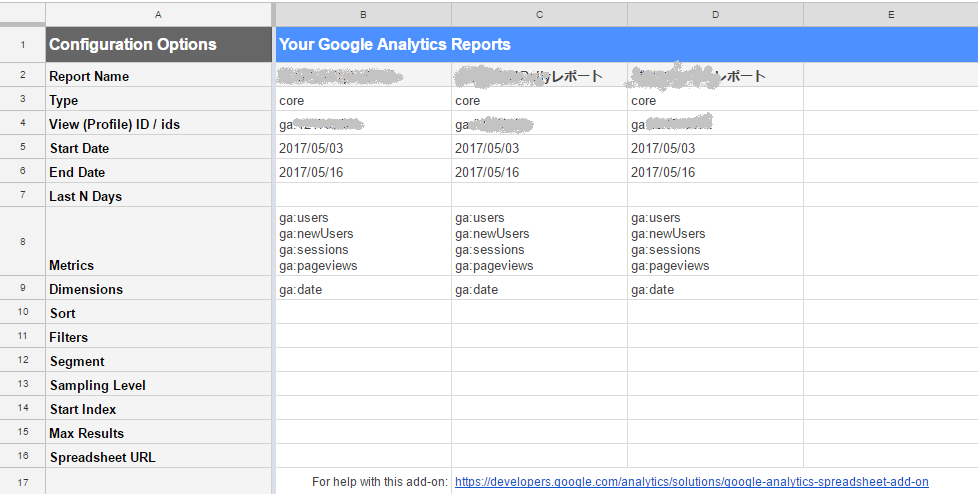The image size is (978, 498).
Task: Click empty Filters cell in column B
Action: [363, 336]
